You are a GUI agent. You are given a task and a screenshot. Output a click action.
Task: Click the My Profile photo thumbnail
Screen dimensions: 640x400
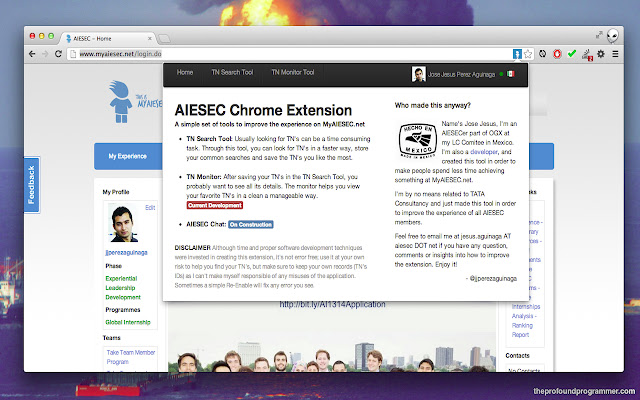pyautogui.click(x=123, y=224)
